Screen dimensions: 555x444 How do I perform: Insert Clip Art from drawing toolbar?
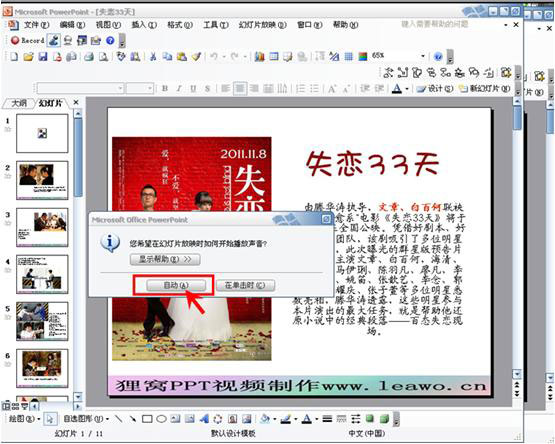(233, 419)
